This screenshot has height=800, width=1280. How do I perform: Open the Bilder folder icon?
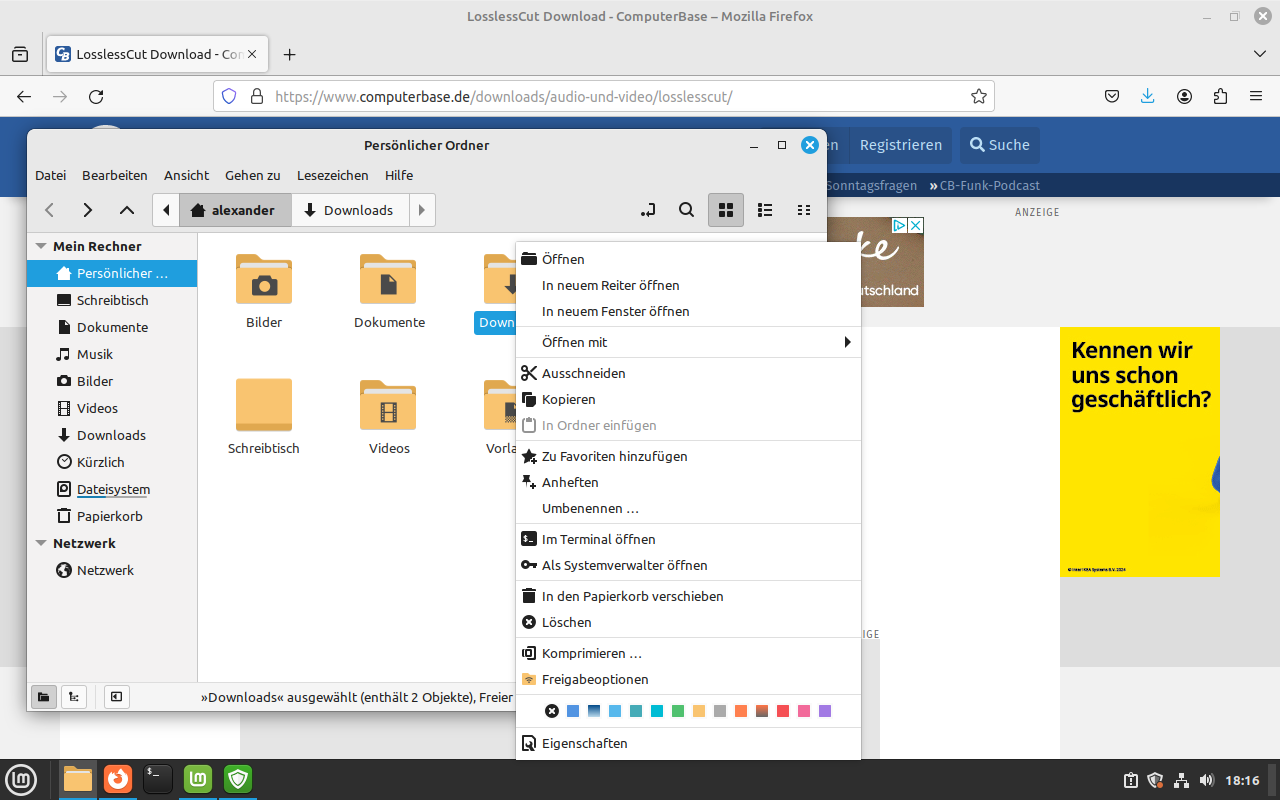pos(264,279)
